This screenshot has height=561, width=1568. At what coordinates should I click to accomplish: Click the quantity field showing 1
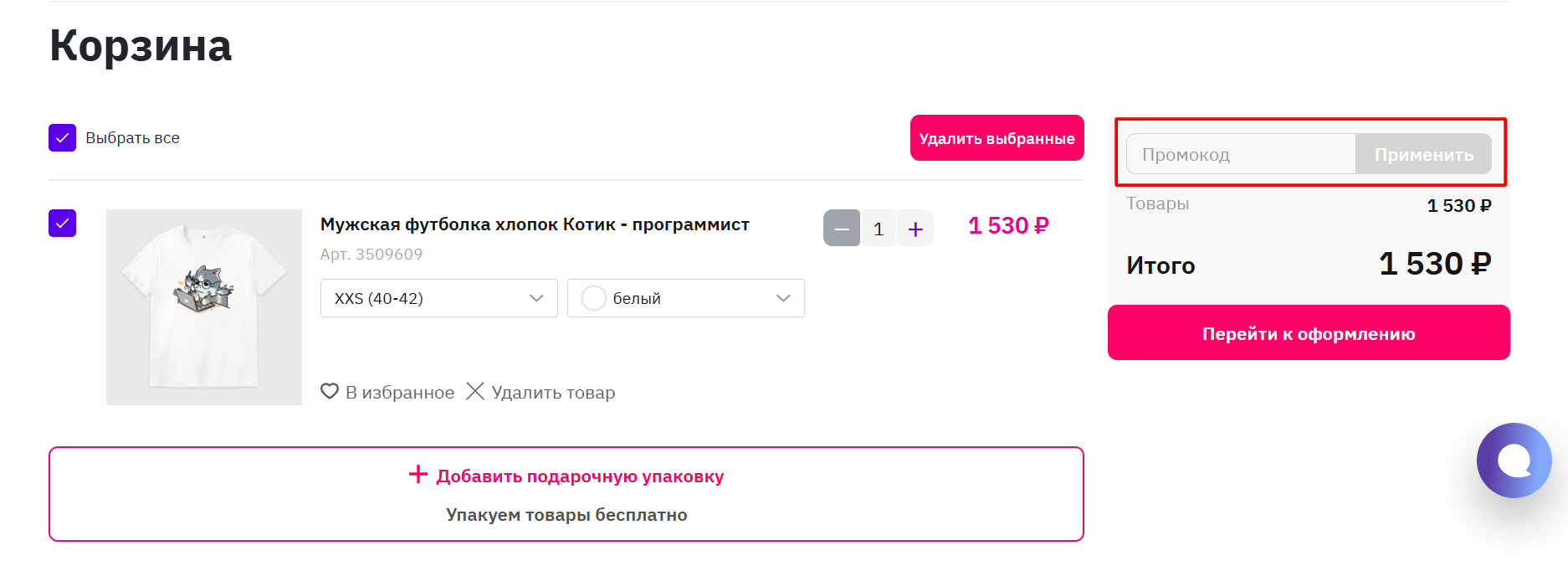pos(879,229)
